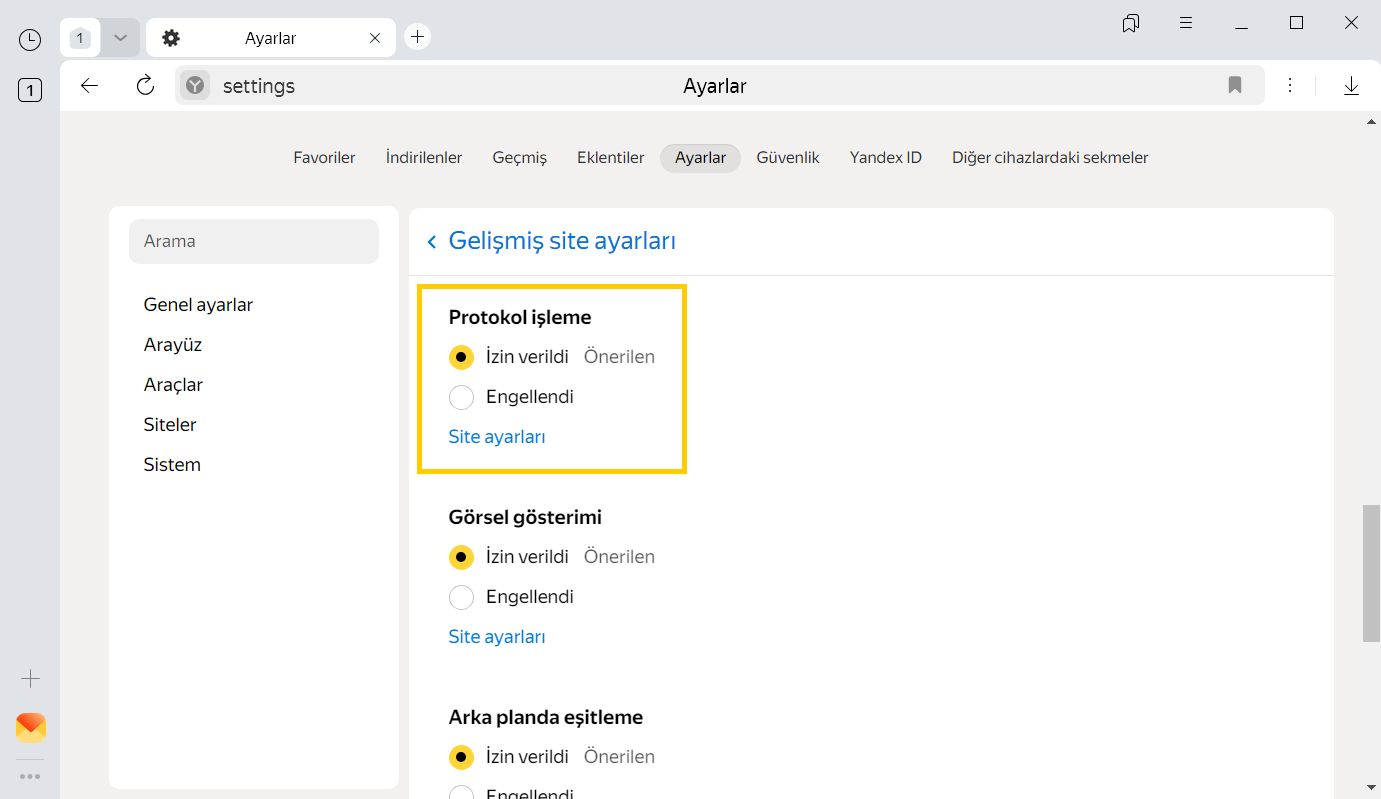The height and width of the screenshot is (799, 1381).
Task: Open the Eklentiler tab
Action: pyautogui.click(x=610, y=158)
